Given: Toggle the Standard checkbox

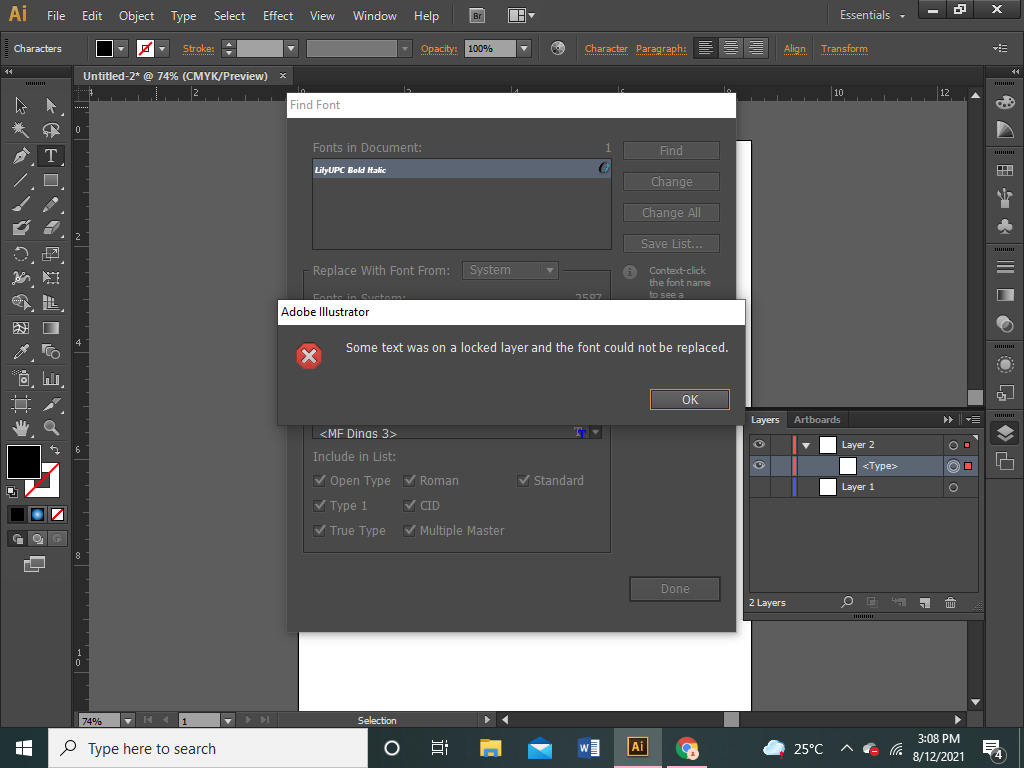Looking at the screenshot, I should pos(523,481).
